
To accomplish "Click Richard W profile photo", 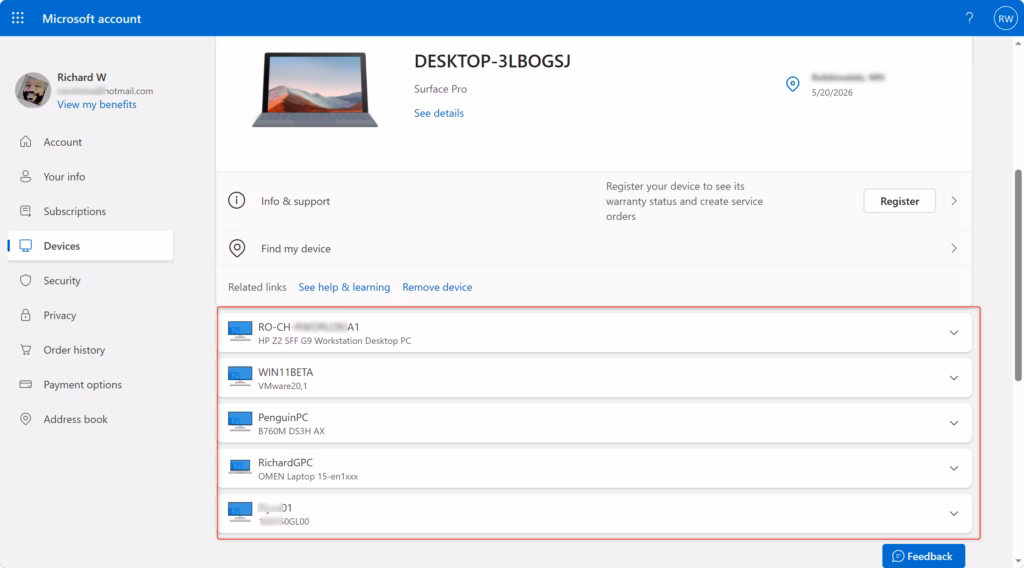I will pos(33,90).
